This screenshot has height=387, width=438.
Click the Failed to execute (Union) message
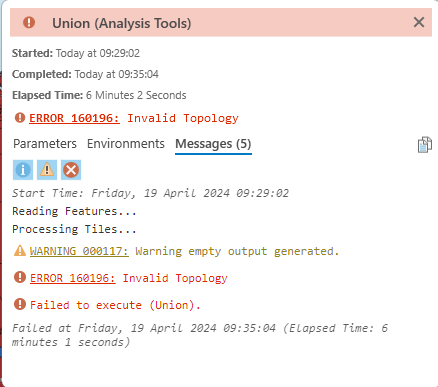[x=115, y=305]
